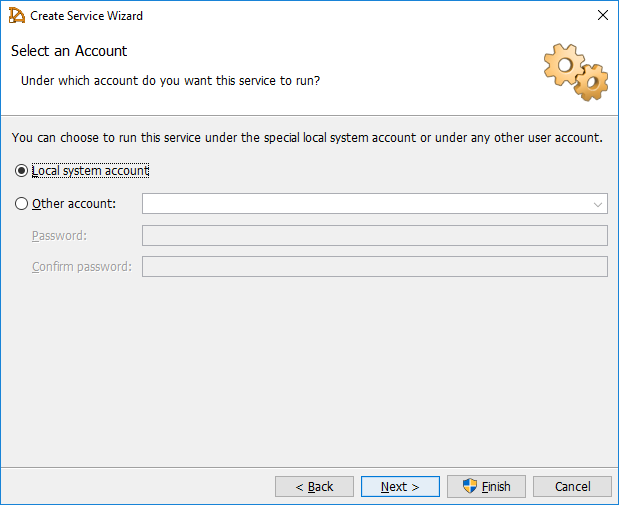
Task: Click the orange gears icon in the header
Action: coord(575,71)
